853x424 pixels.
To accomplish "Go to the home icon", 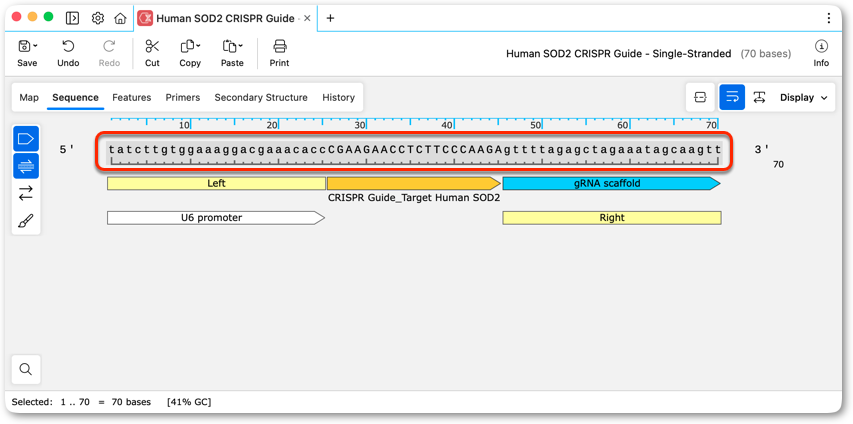I will (120, 18).
